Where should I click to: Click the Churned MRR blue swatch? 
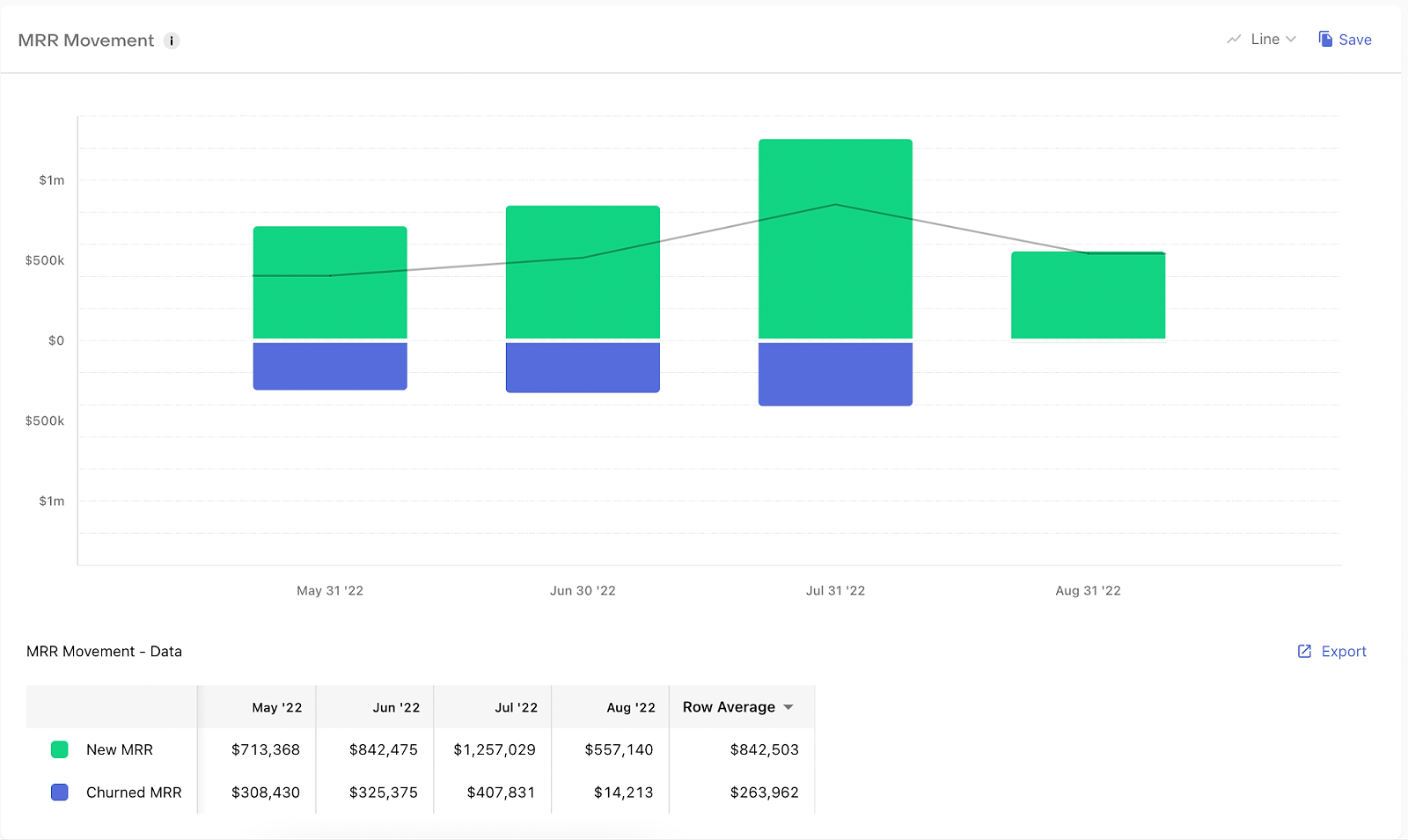pyautogui.click(x=60, y=793)
